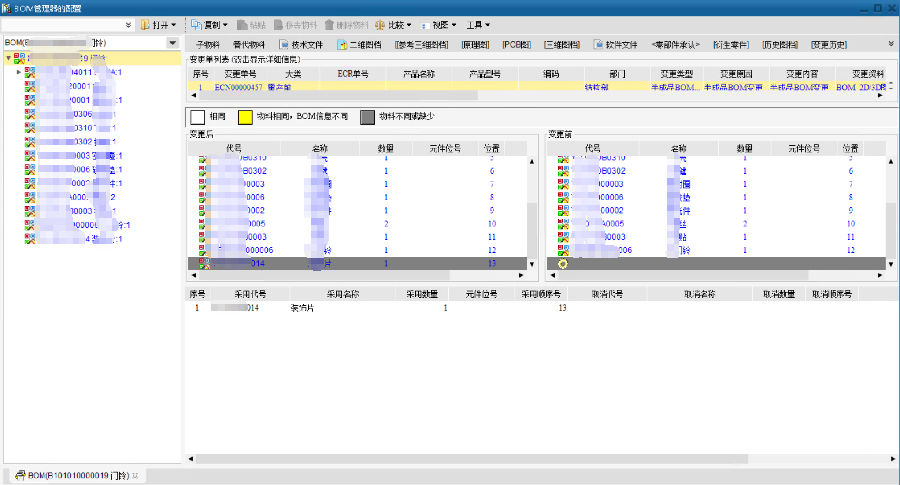This screenshot has height=485, width=900.
Task: Click the application icon in title bar
Action: coord(6,8)
